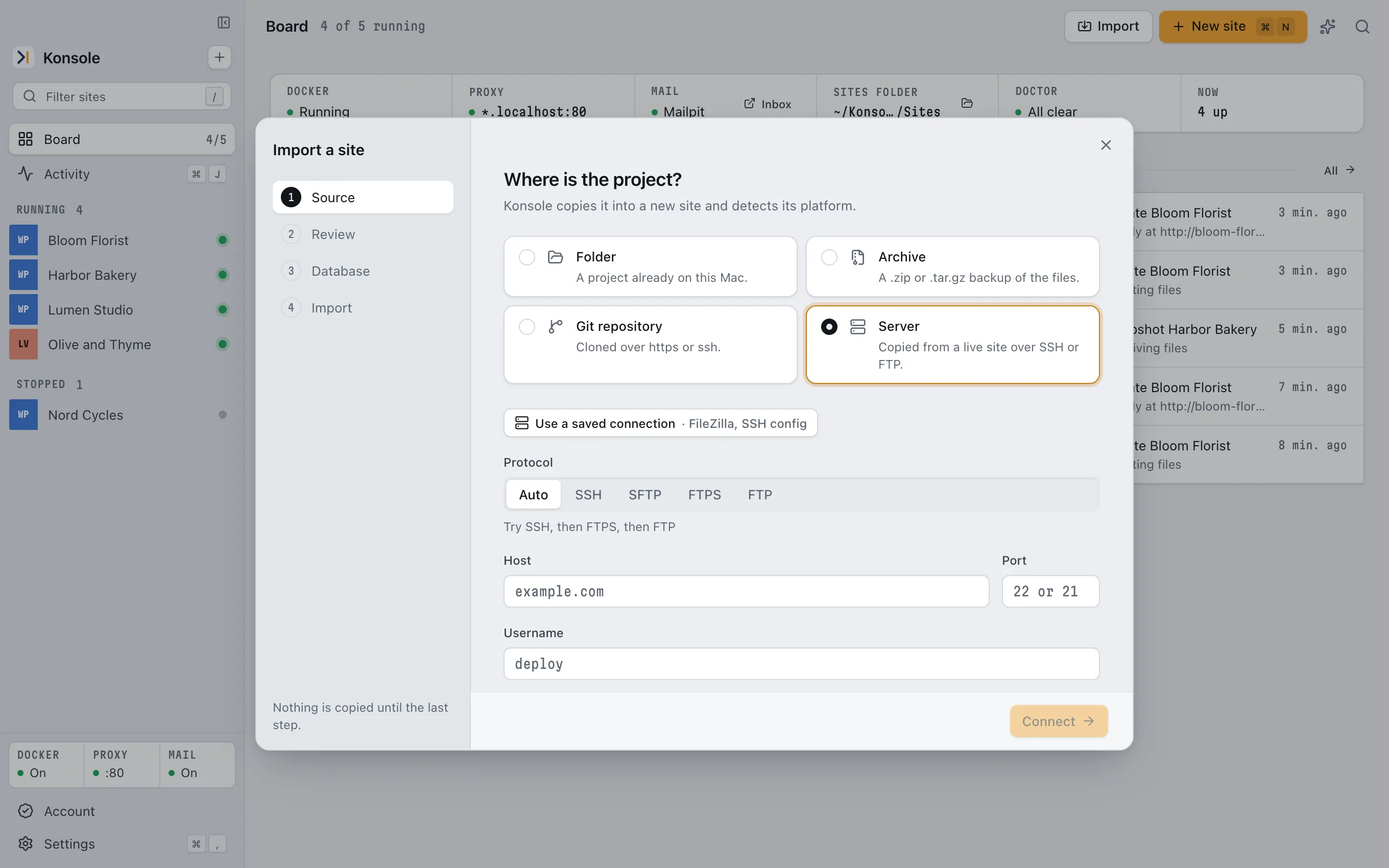Close the Import a site dialog
The height and width of the screenshot is (868, 1389).
pos(1106,145)
